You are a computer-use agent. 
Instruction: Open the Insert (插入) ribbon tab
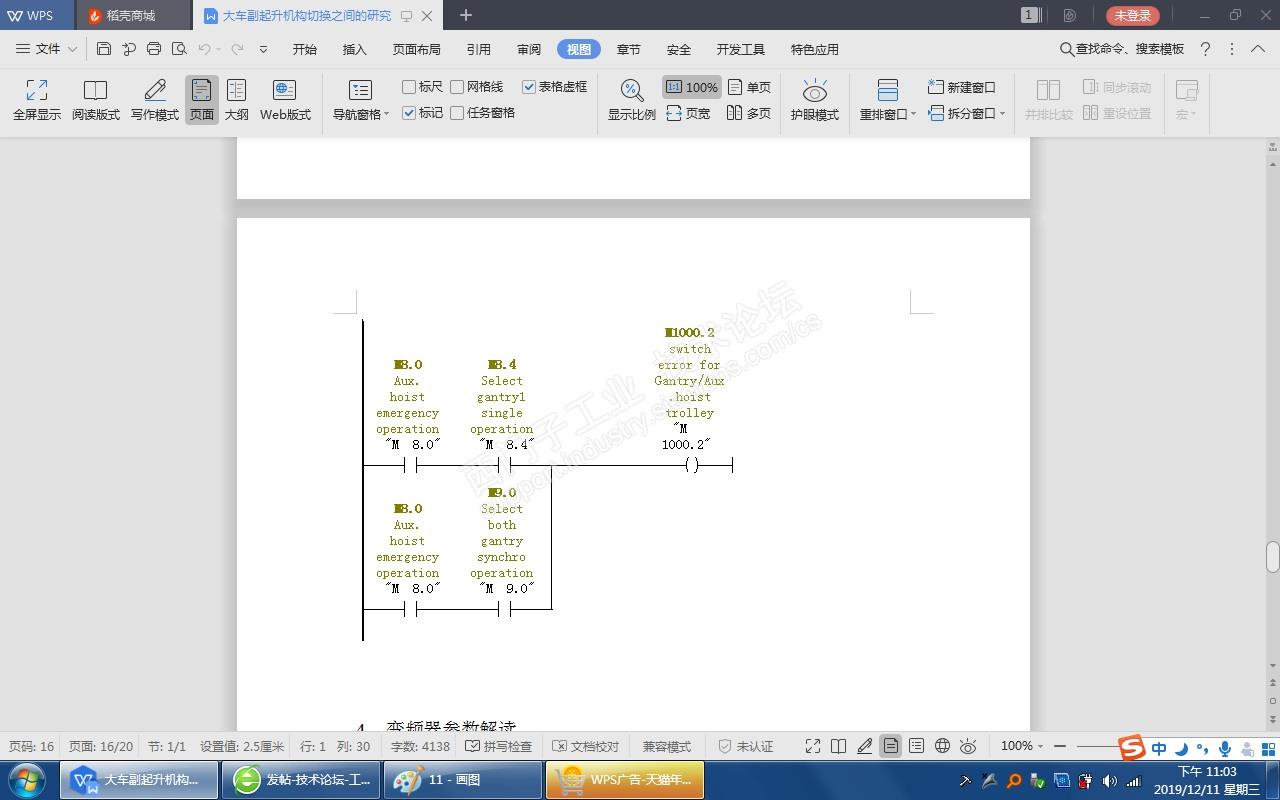click(x=355, y=49)
